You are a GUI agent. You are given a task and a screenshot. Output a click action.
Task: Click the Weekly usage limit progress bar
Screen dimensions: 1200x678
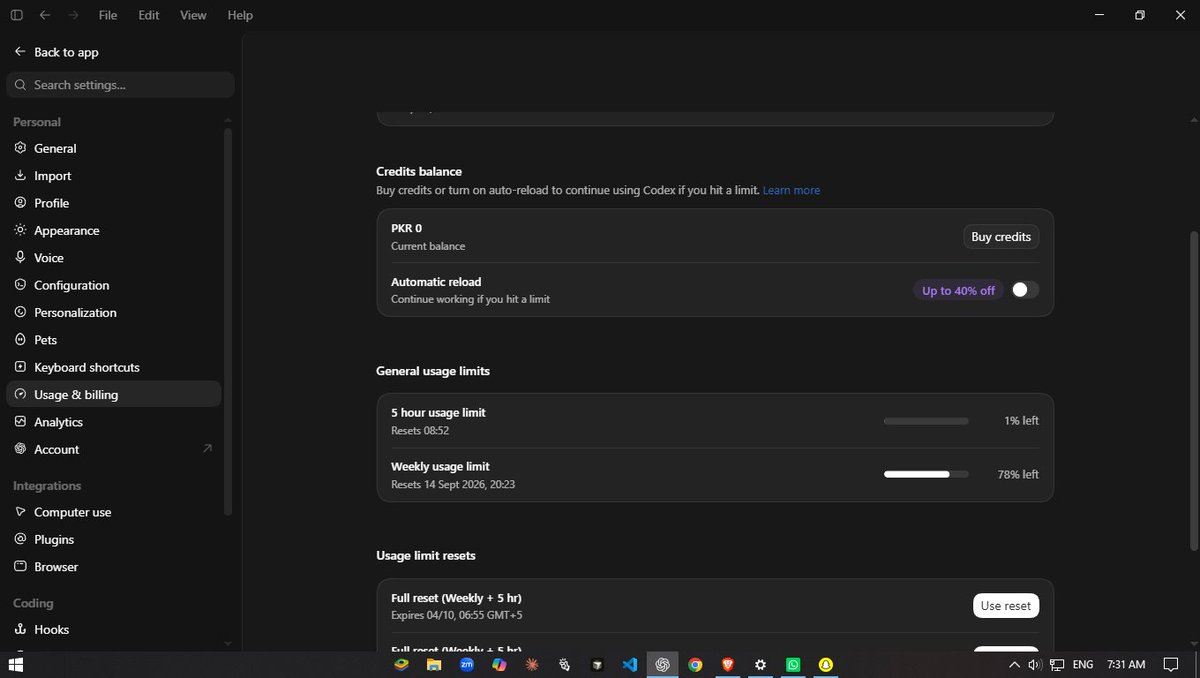point(926,474)
